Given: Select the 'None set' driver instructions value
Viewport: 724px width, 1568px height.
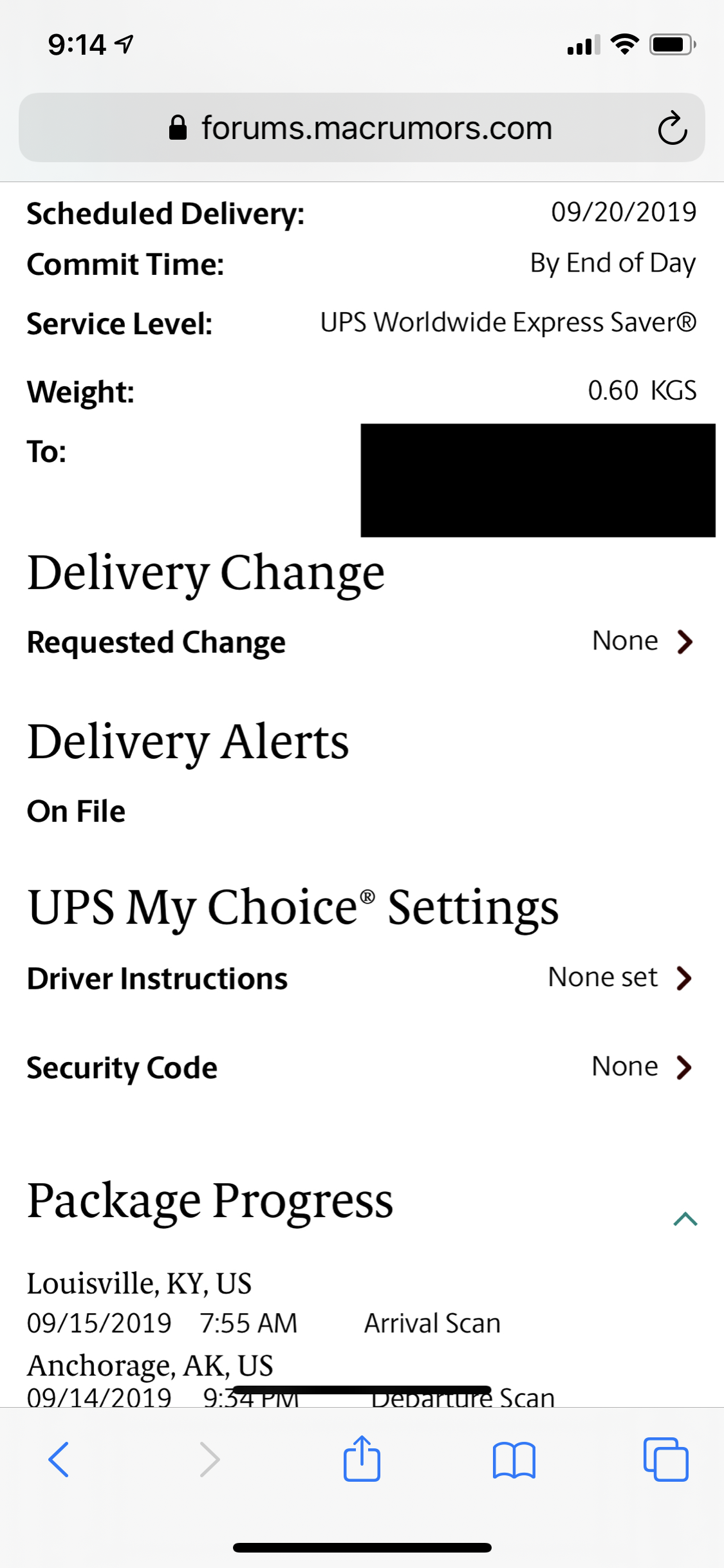Looking at the screenshot, I should coord(602,977).
